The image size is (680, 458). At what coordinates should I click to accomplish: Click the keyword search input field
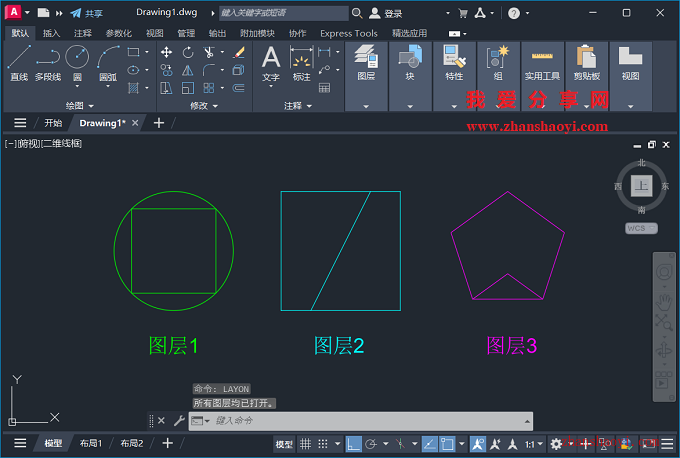(284, 13)
